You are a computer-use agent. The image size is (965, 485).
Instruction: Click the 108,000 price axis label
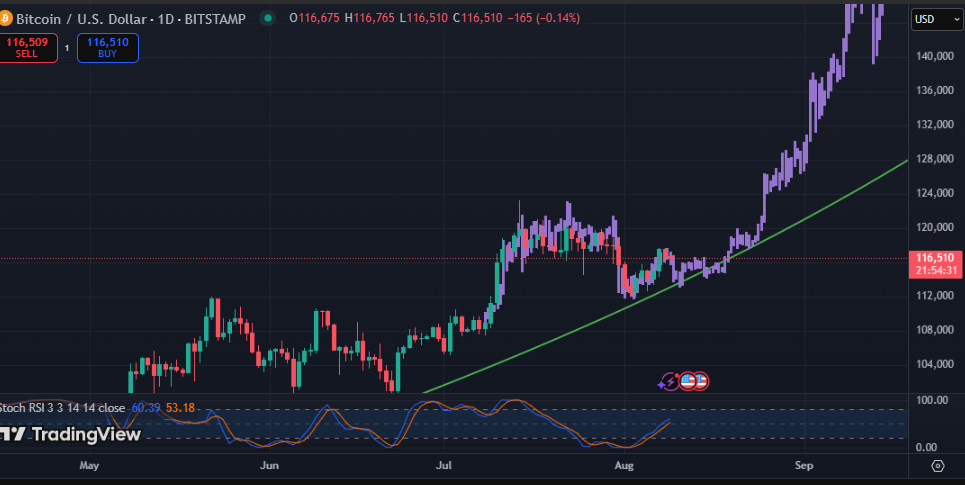click(x=935, y=330)
